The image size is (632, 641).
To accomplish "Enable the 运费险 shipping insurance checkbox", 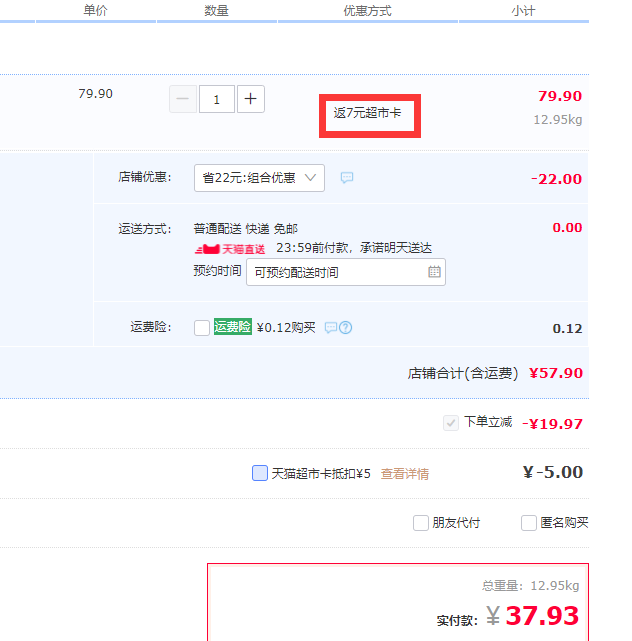I will click(x=202, y=327).
